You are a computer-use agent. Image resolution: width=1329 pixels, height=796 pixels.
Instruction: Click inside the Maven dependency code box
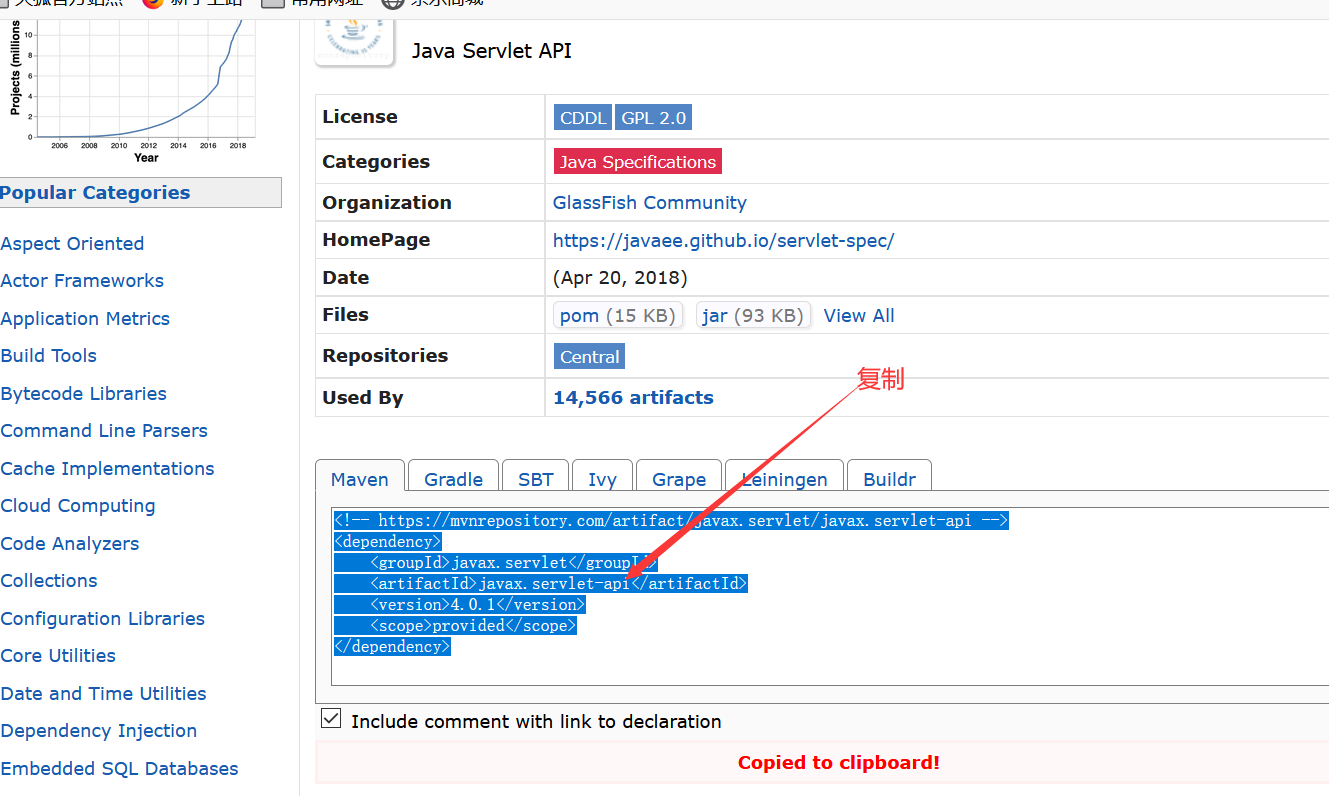click(830, 596)
